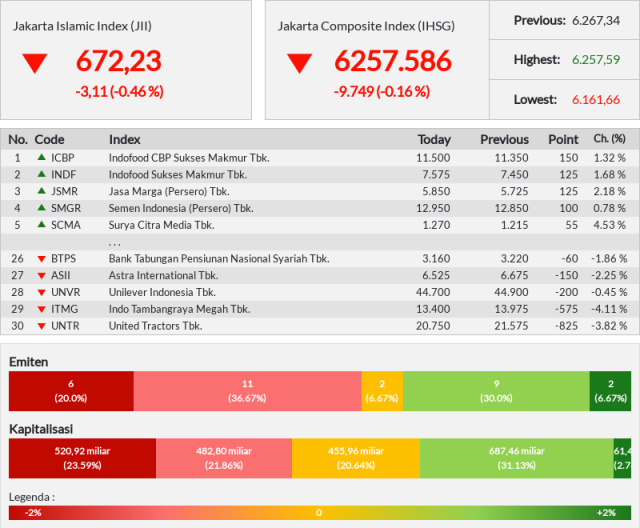Viewport: 640px width, 528px height.
Task: Click the Jakarta Composite Index (IHSG) title
Action: click(367, 26)
